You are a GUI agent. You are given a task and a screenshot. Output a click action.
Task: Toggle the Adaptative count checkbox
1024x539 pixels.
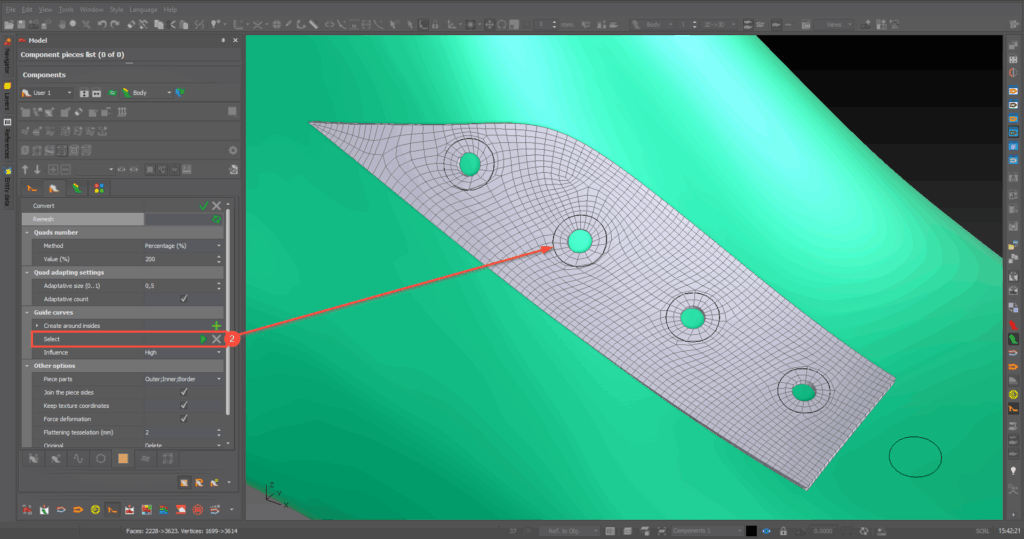[183, 299]
